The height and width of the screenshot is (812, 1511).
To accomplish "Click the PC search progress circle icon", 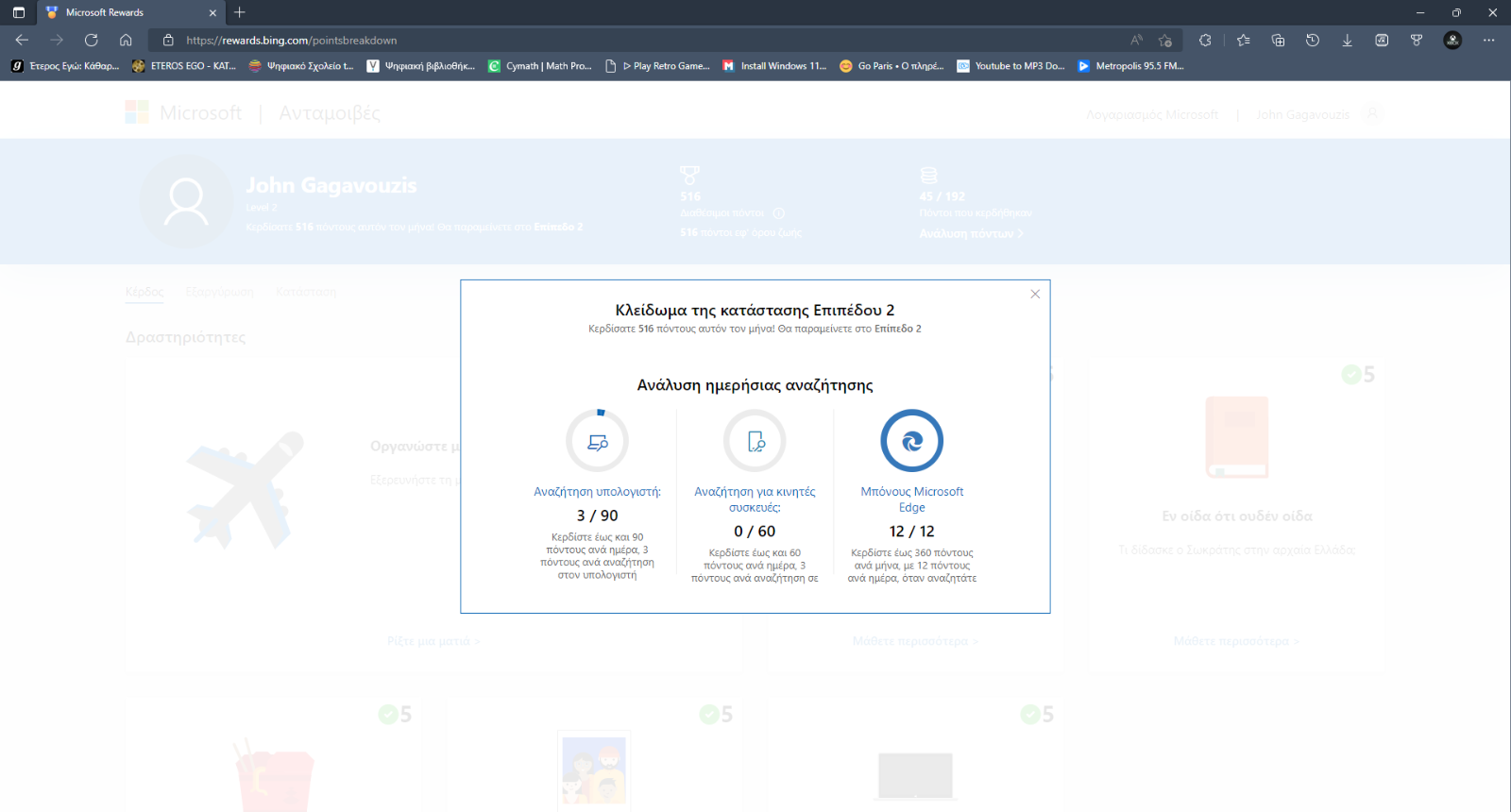I will pyautogui.click(x=597, y=441).
